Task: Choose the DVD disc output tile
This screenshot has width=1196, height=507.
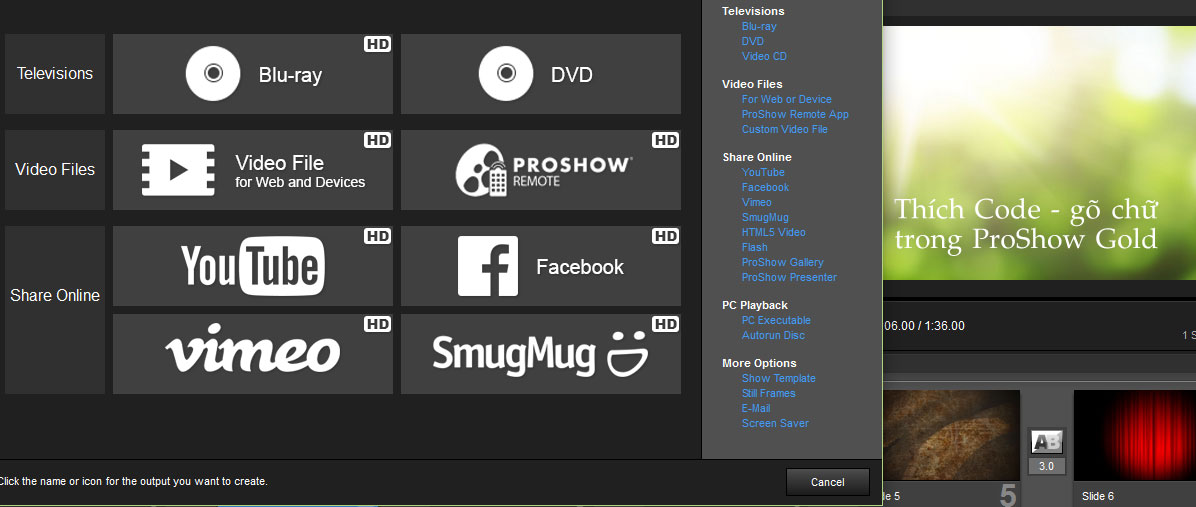Action: click(541, 74)
